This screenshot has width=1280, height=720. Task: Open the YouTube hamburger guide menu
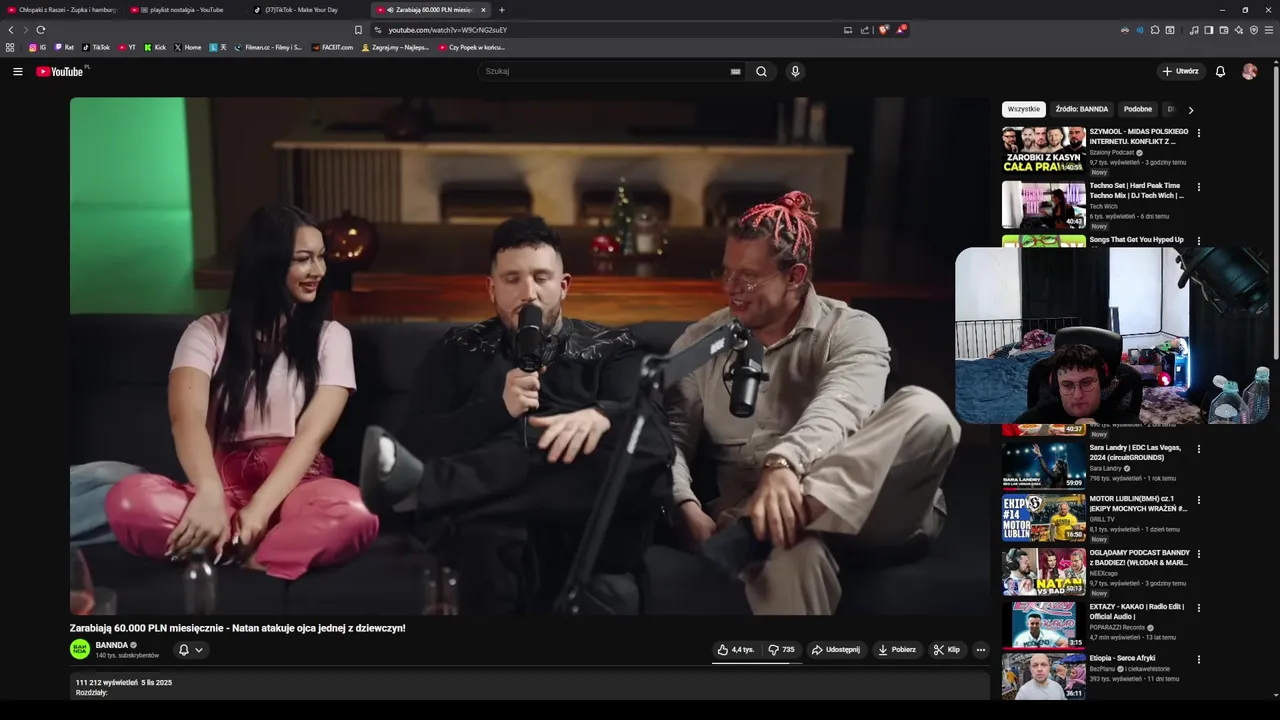click(x=17, y=71)
